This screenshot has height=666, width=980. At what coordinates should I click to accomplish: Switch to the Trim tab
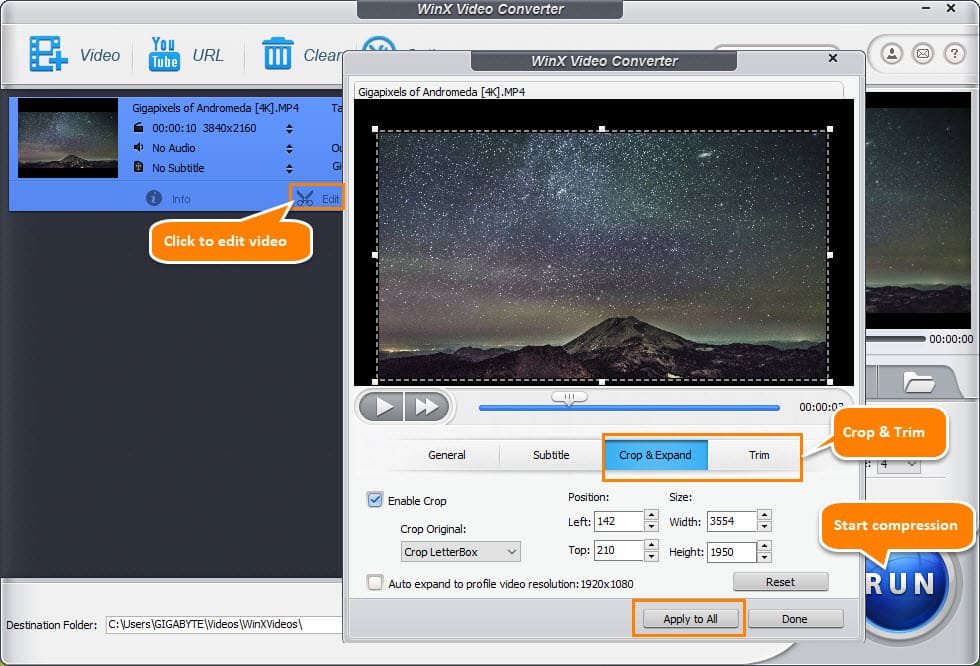(757, 455)
